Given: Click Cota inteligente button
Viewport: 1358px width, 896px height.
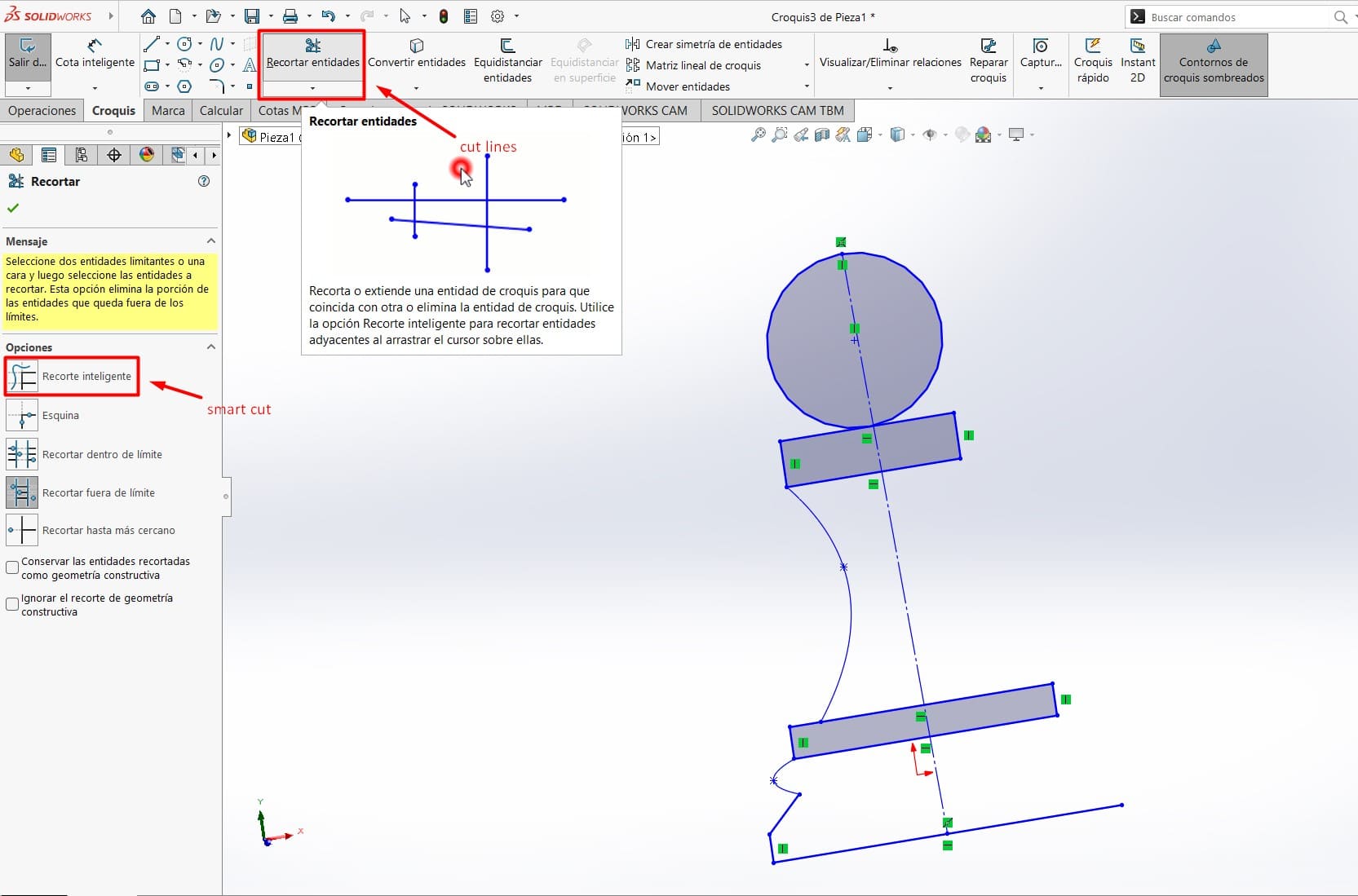Looking at the screenshot, I should (95, 55).
